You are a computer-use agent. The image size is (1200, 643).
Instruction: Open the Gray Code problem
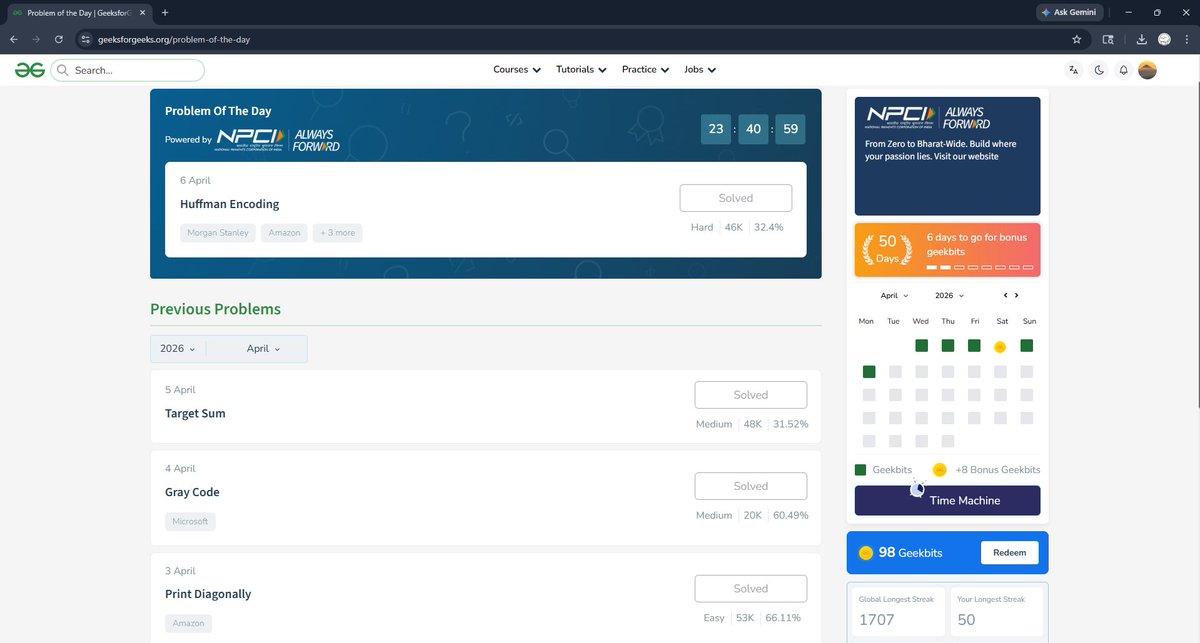click(x=192, y=492)
